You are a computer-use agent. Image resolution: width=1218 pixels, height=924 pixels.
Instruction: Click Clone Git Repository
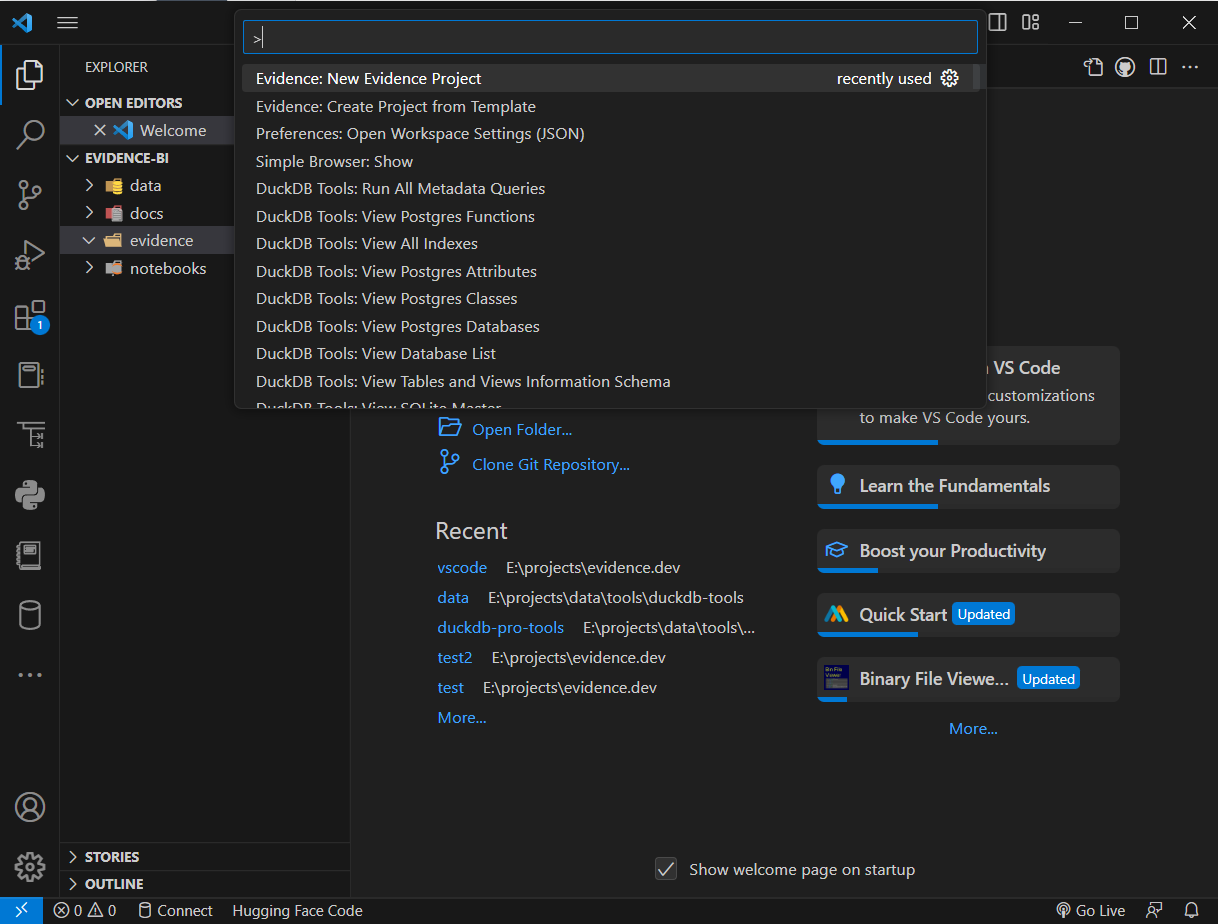(548, 464)
